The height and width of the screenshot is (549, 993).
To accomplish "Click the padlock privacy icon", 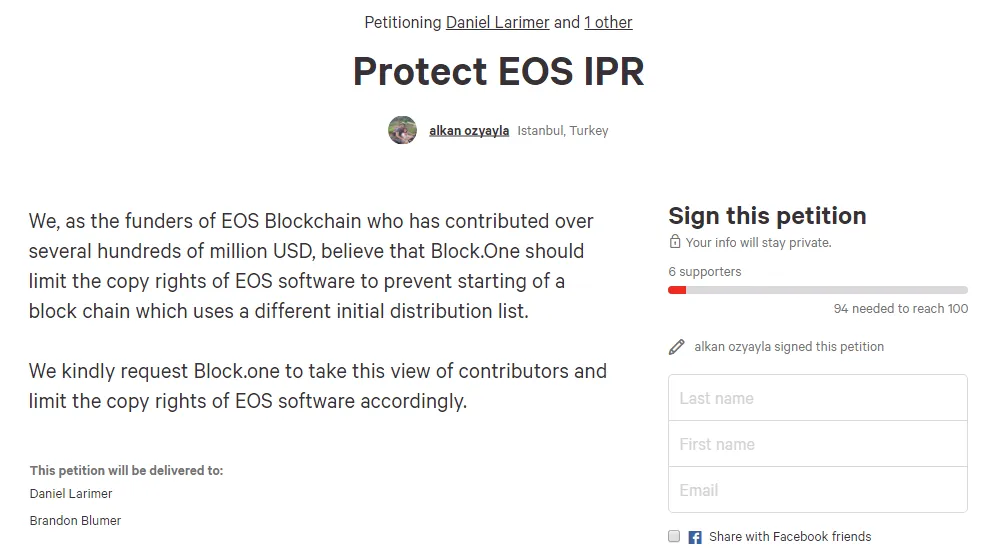I will [675, 242].
